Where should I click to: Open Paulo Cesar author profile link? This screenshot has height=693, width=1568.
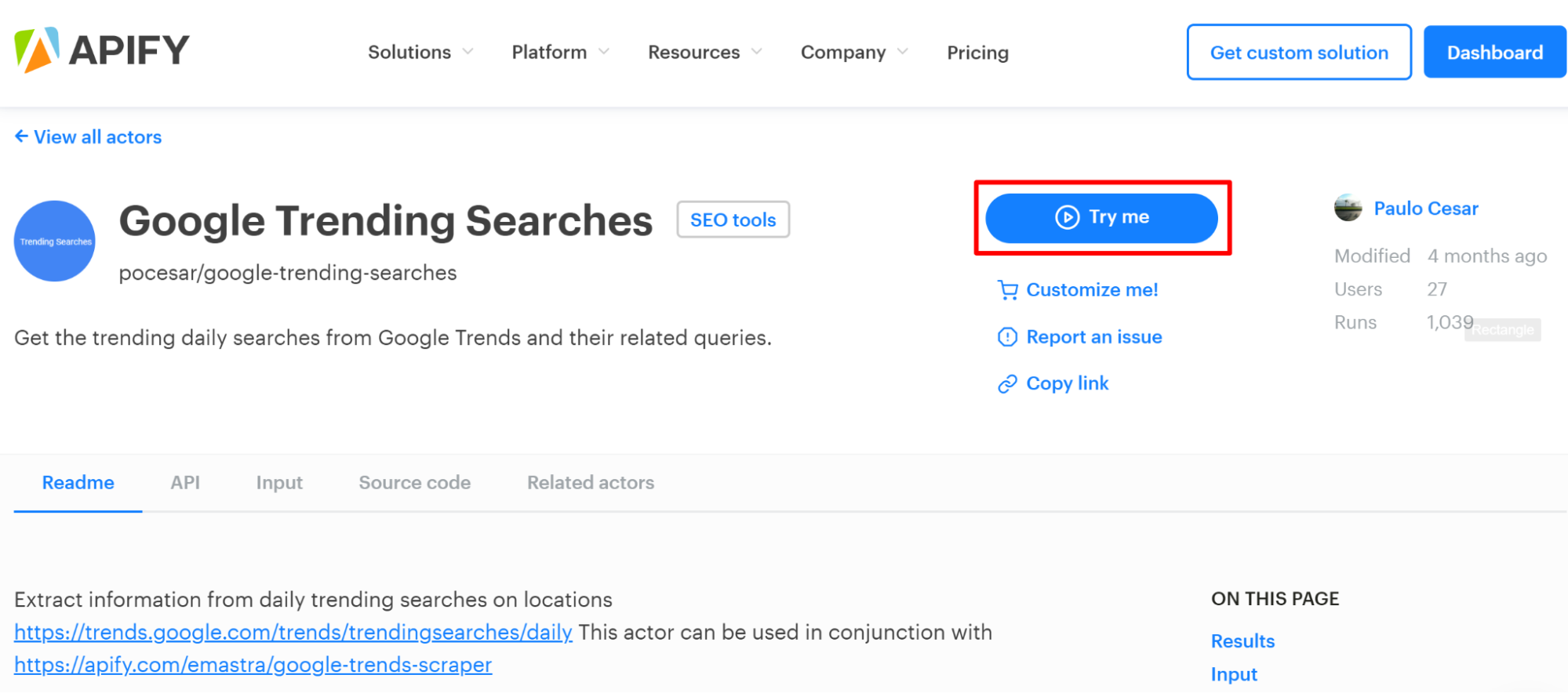[1426, 209]
